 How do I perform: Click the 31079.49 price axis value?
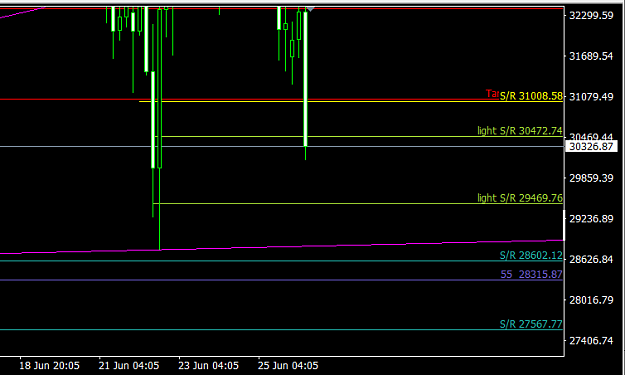[591, 97]
